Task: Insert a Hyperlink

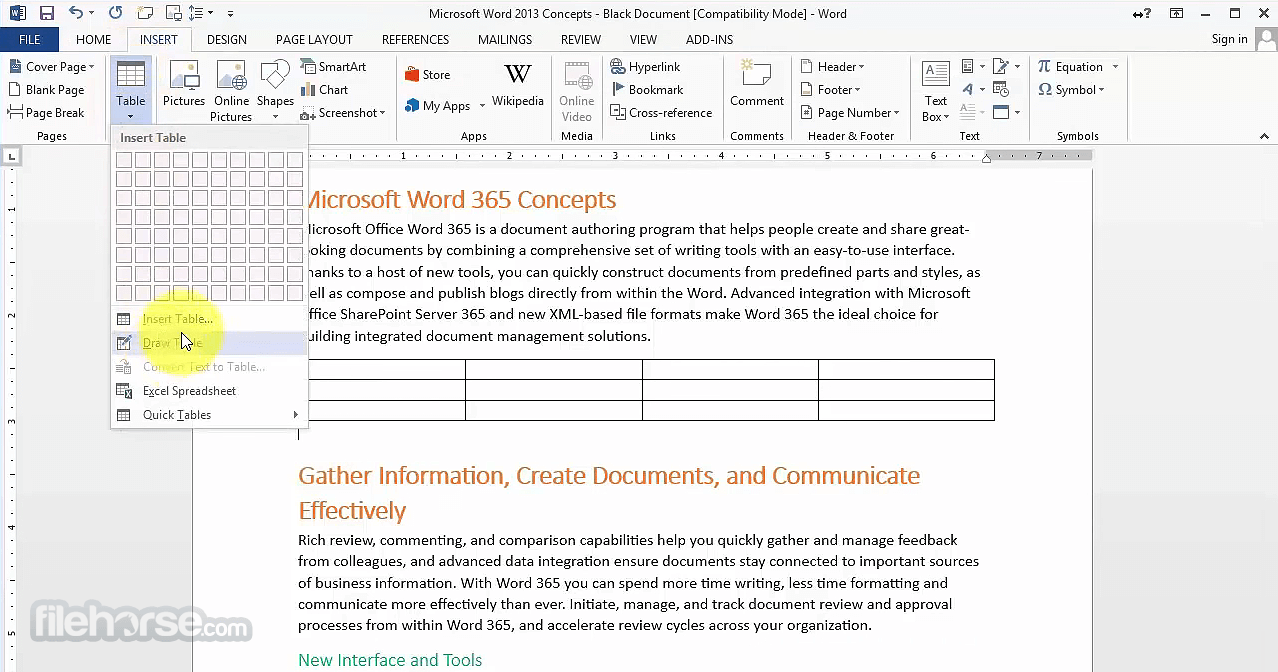Action: pyautogui.click(x=645, y=67)
